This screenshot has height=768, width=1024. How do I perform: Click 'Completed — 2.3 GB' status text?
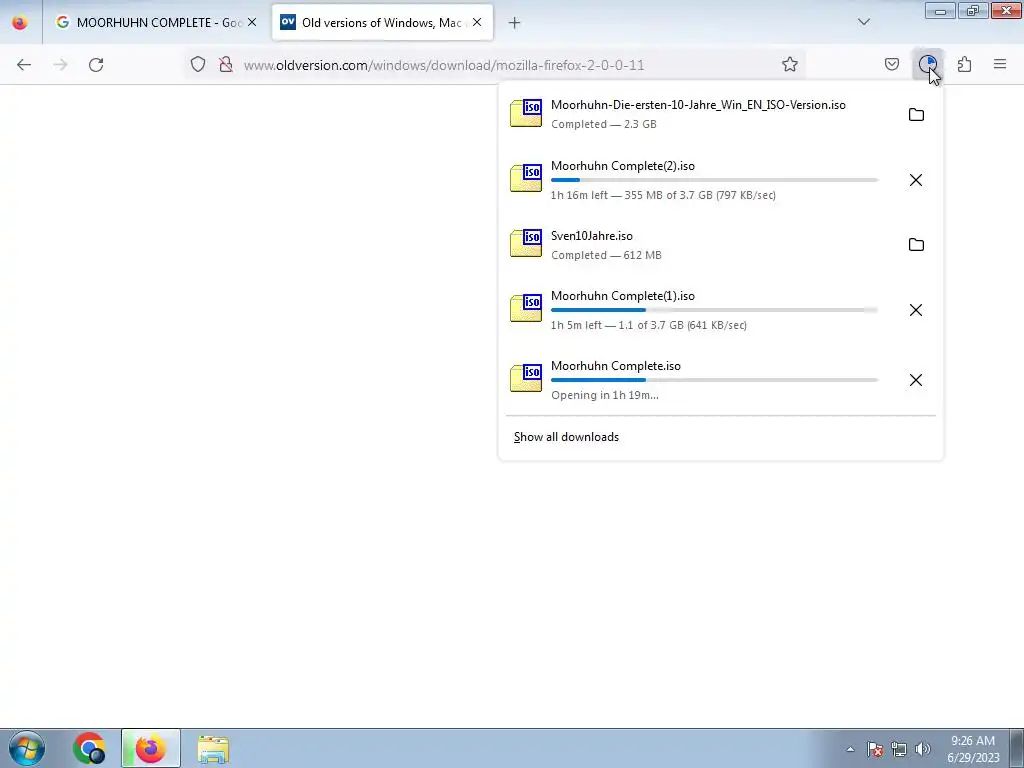tap(603, 124)
